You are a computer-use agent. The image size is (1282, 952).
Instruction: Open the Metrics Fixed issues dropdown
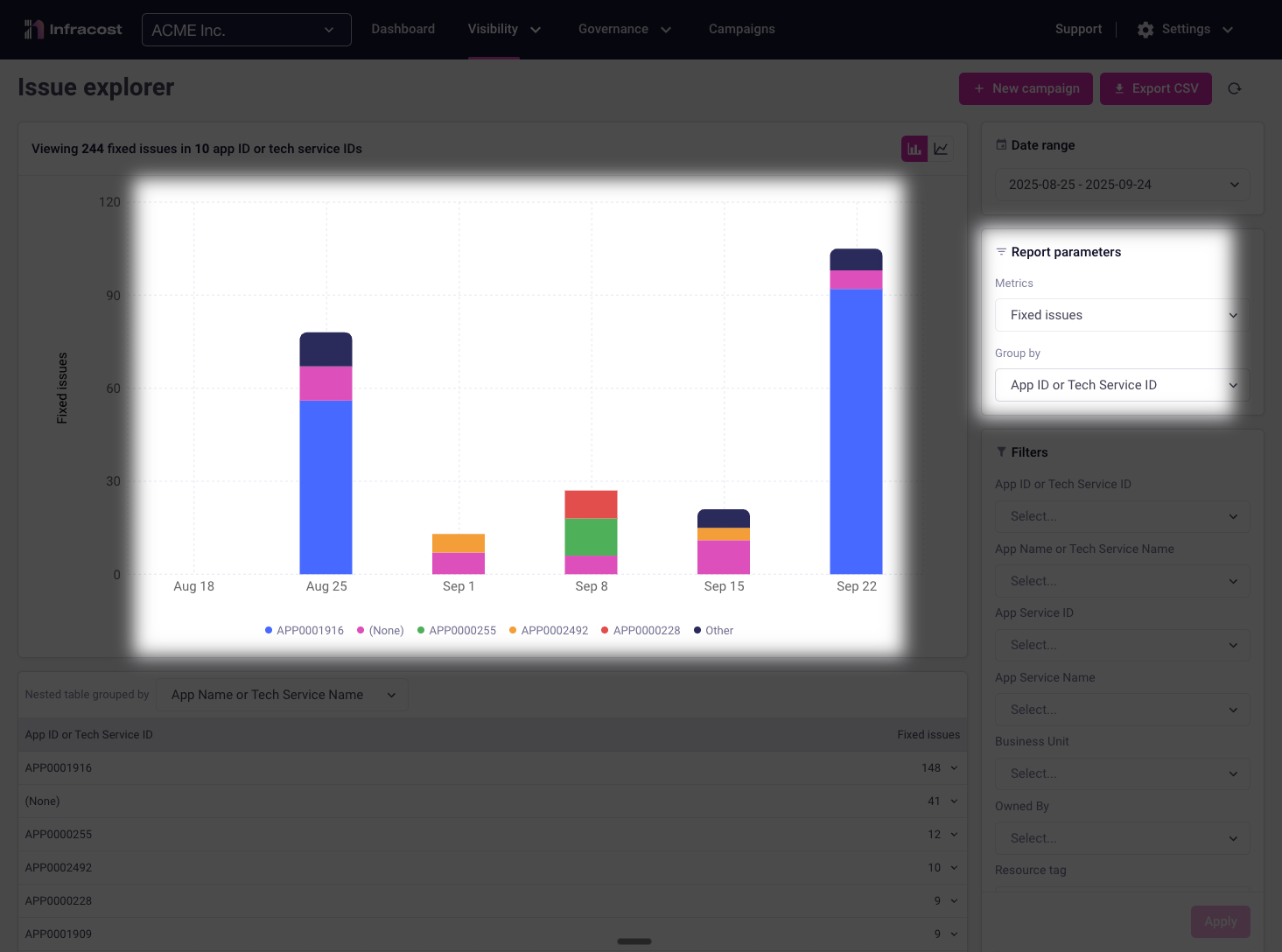point(1122,315)
